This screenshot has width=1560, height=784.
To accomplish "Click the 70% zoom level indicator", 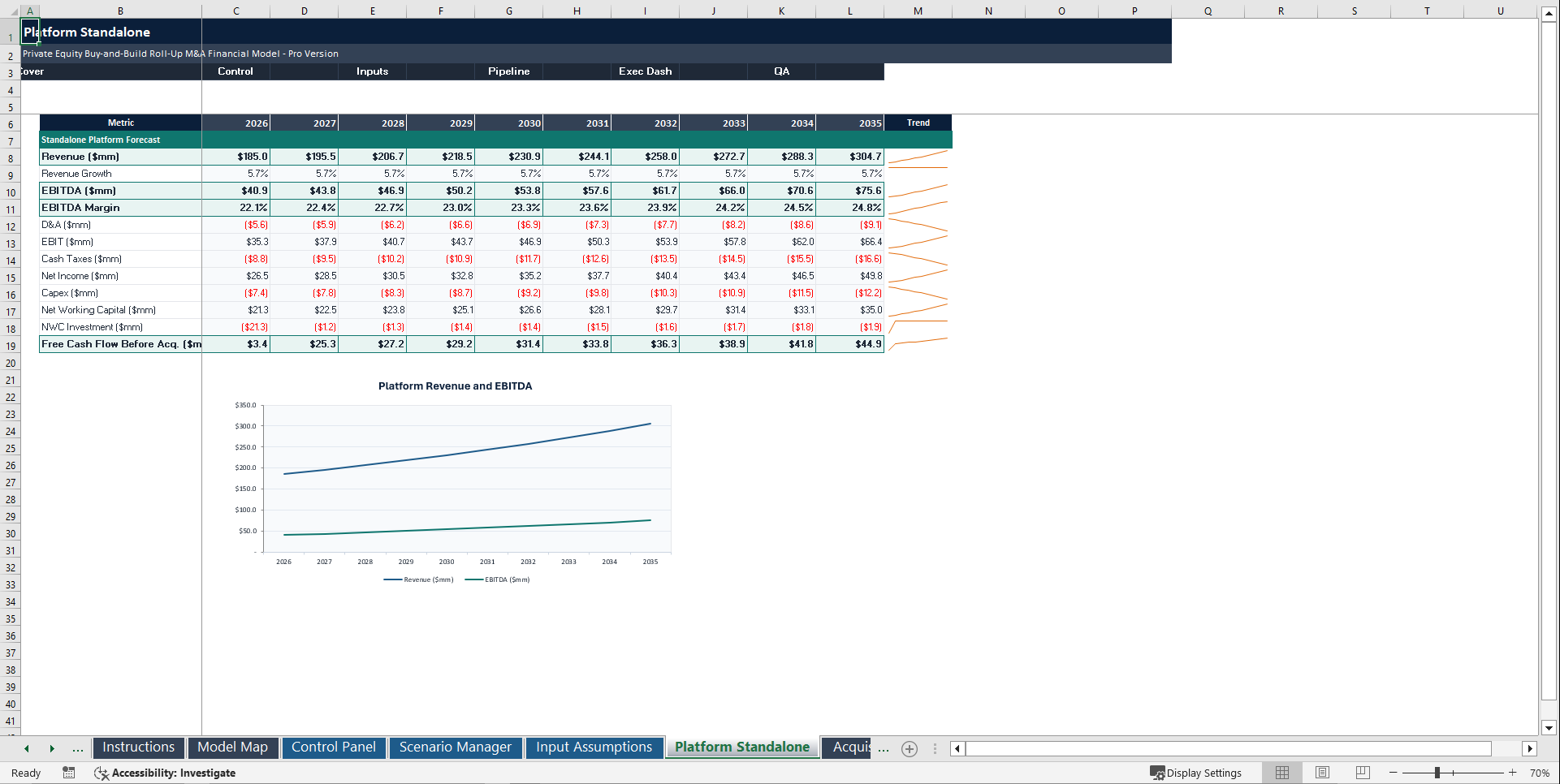I will pos(1539,773).
